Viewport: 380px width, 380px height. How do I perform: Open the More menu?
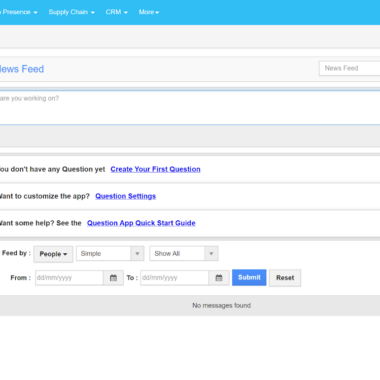(x=149, y=12)
